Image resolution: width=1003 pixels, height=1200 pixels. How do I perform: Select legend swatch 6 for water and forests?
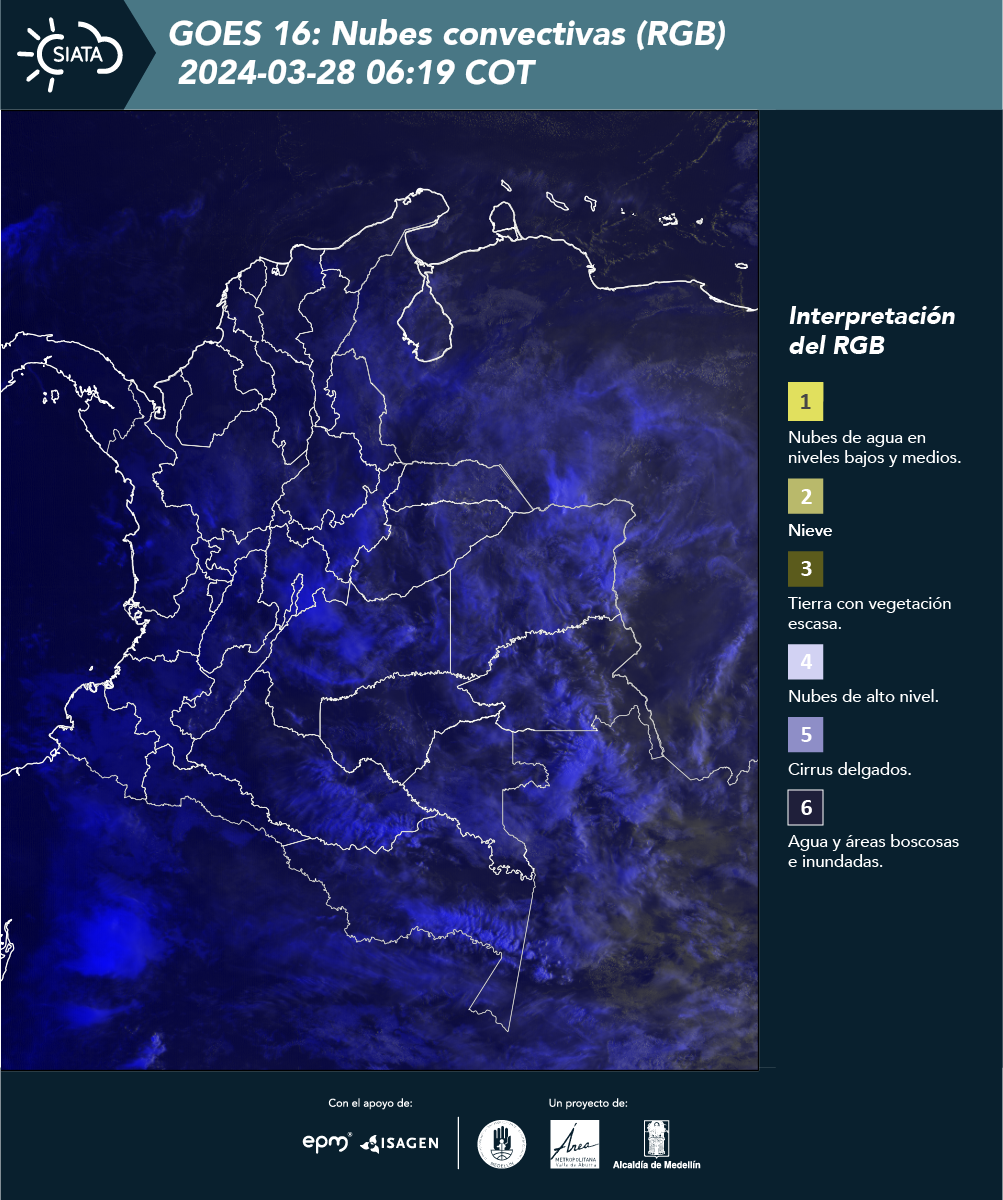point(805,808)
